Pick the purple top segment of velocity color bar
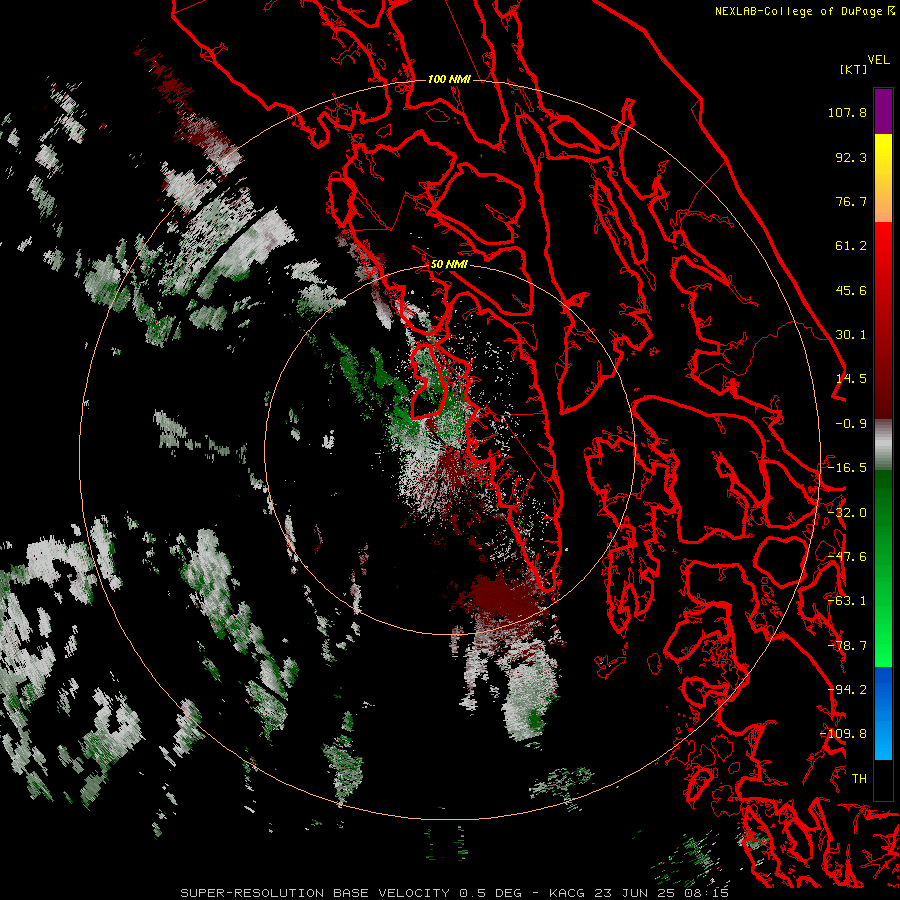The height and width of the screenshot is (900, 900). point(883,112)
